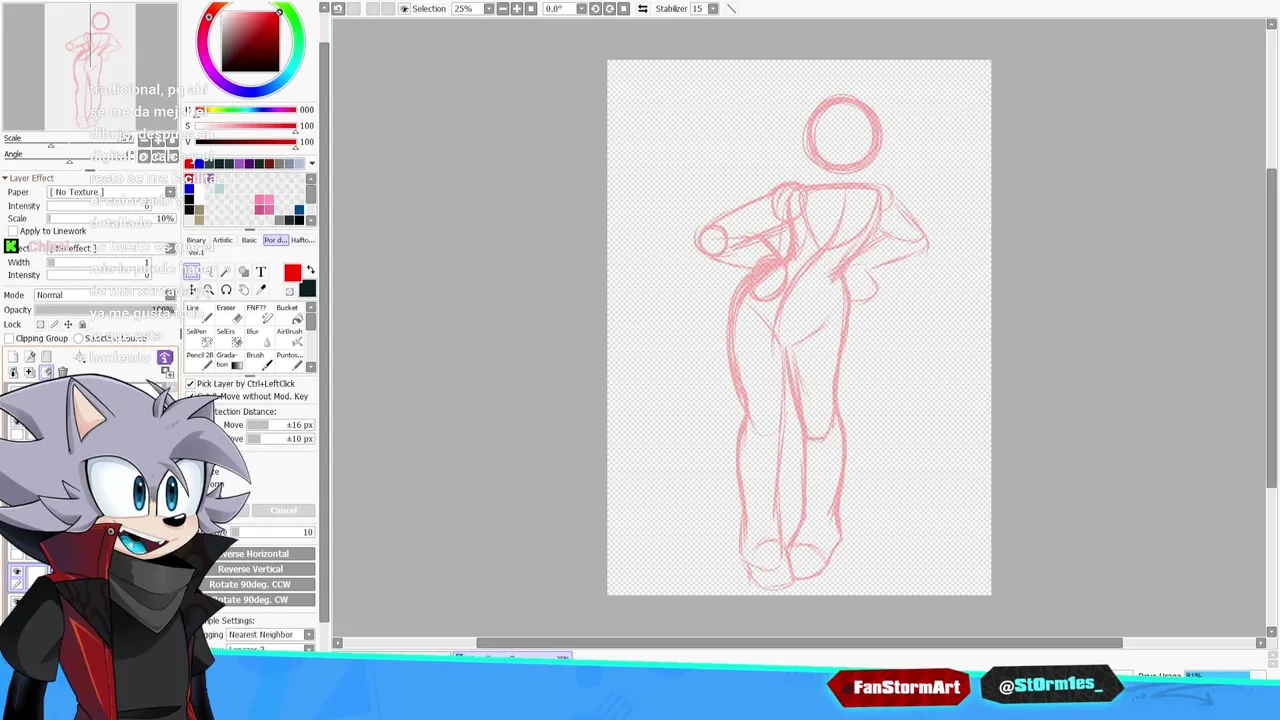Select the rectangular Selection tool
The width and height of the screenshot is (1280, 720).
[x=191, y=271]
